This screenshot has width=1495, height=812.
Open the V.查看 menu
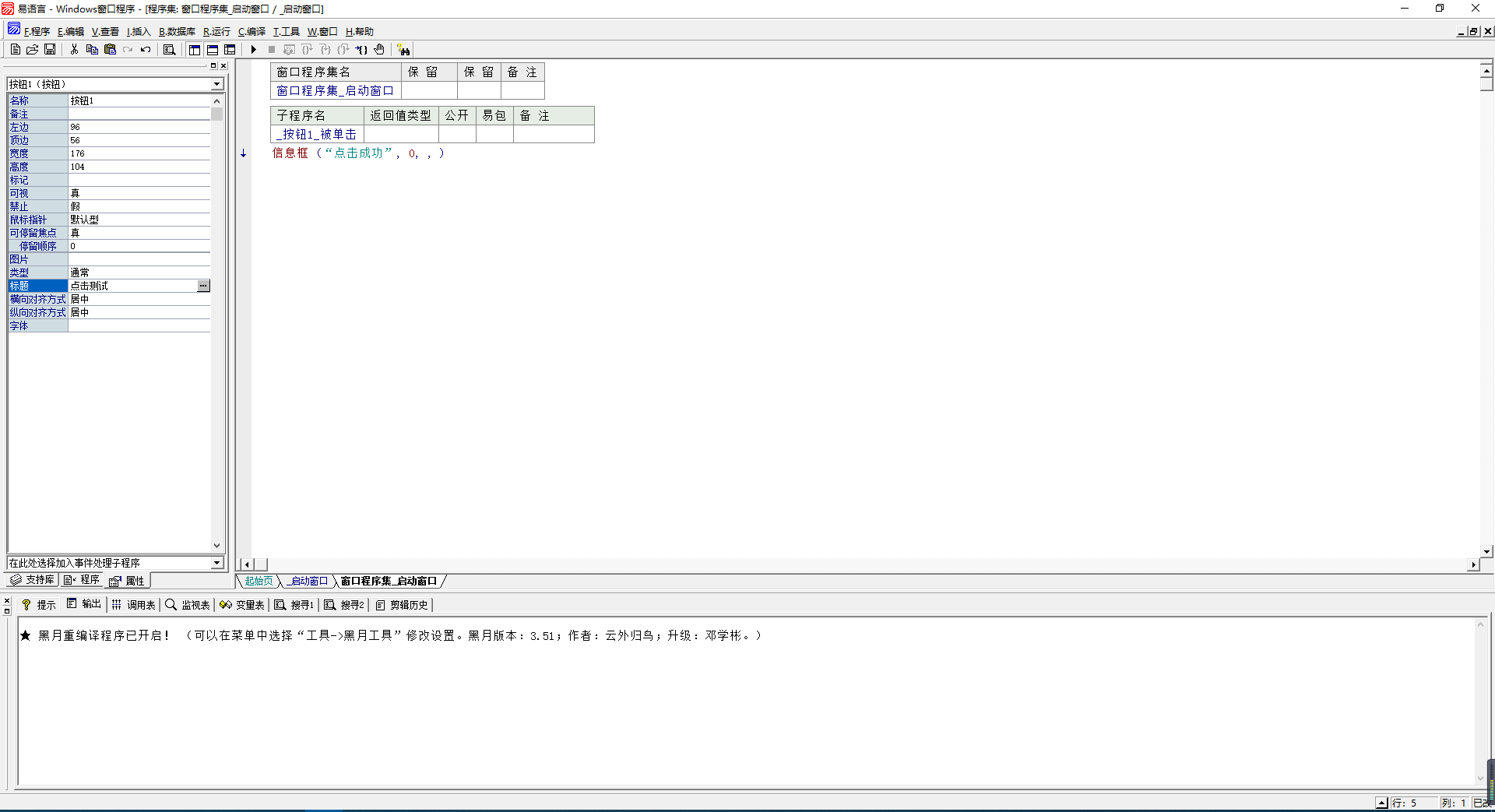(x=105, y=32)
